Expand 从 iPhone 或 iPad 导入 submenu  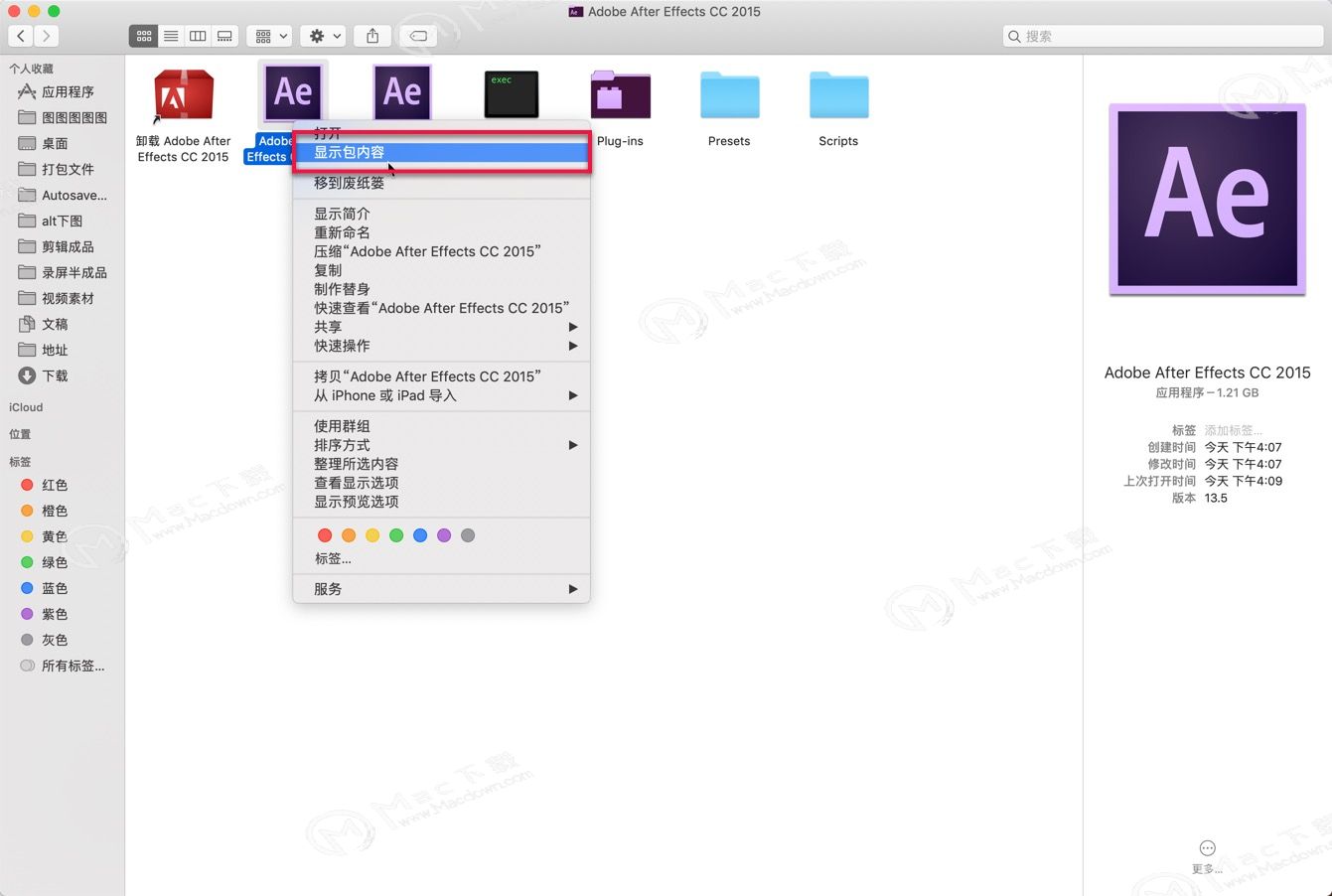coord(441,395)
